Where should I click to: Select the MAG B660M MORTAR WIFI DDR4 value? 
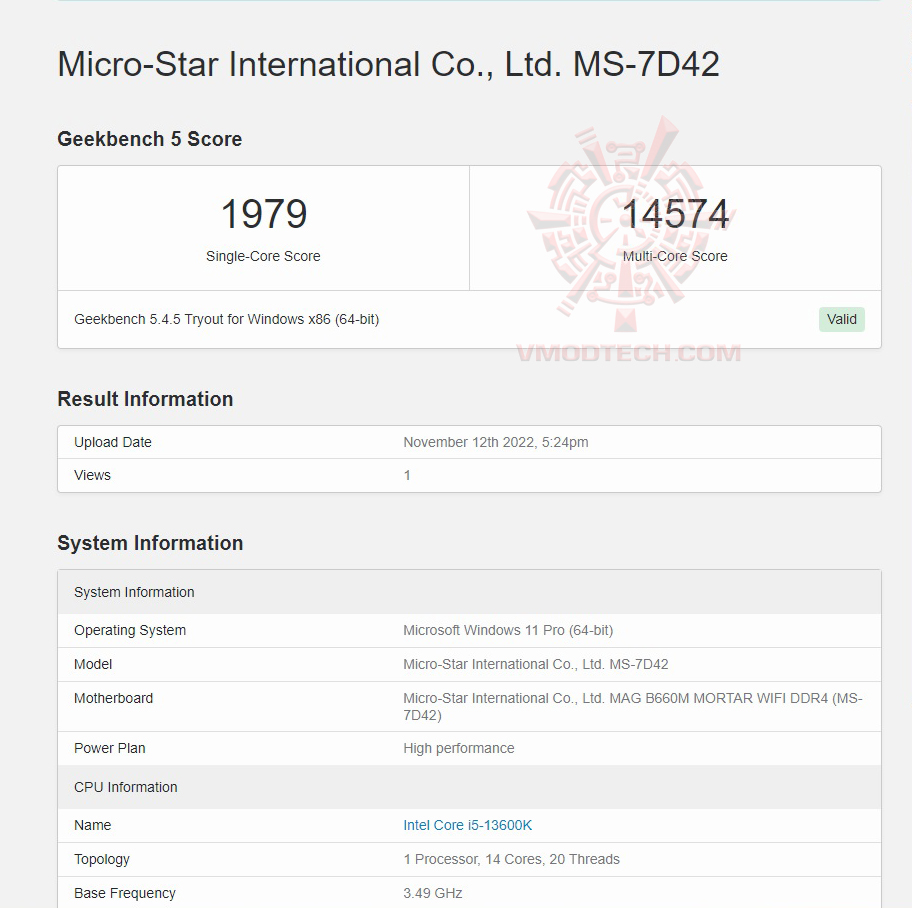pyautogui.click(x=633, y=706)
